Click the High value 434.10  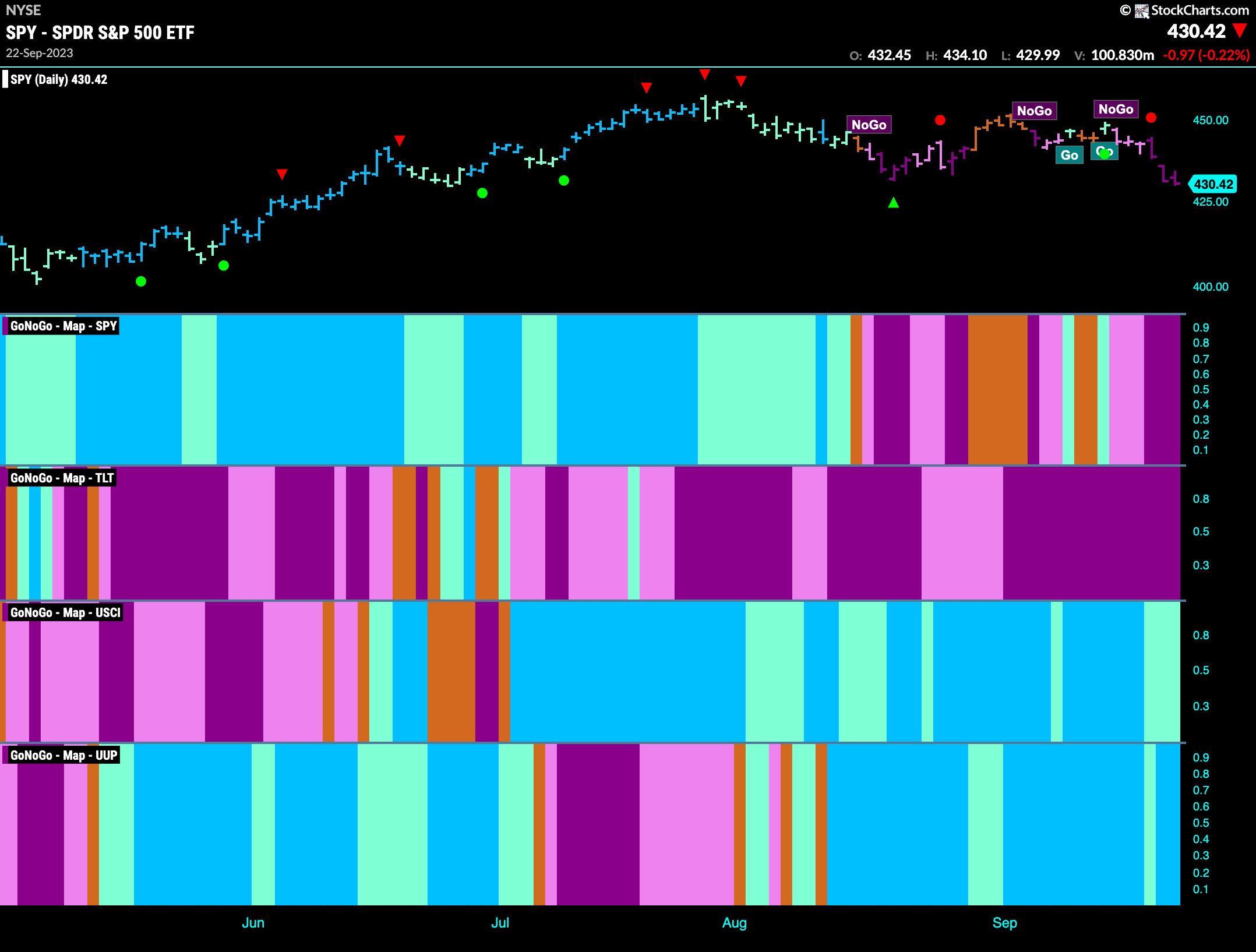[965, 55]
